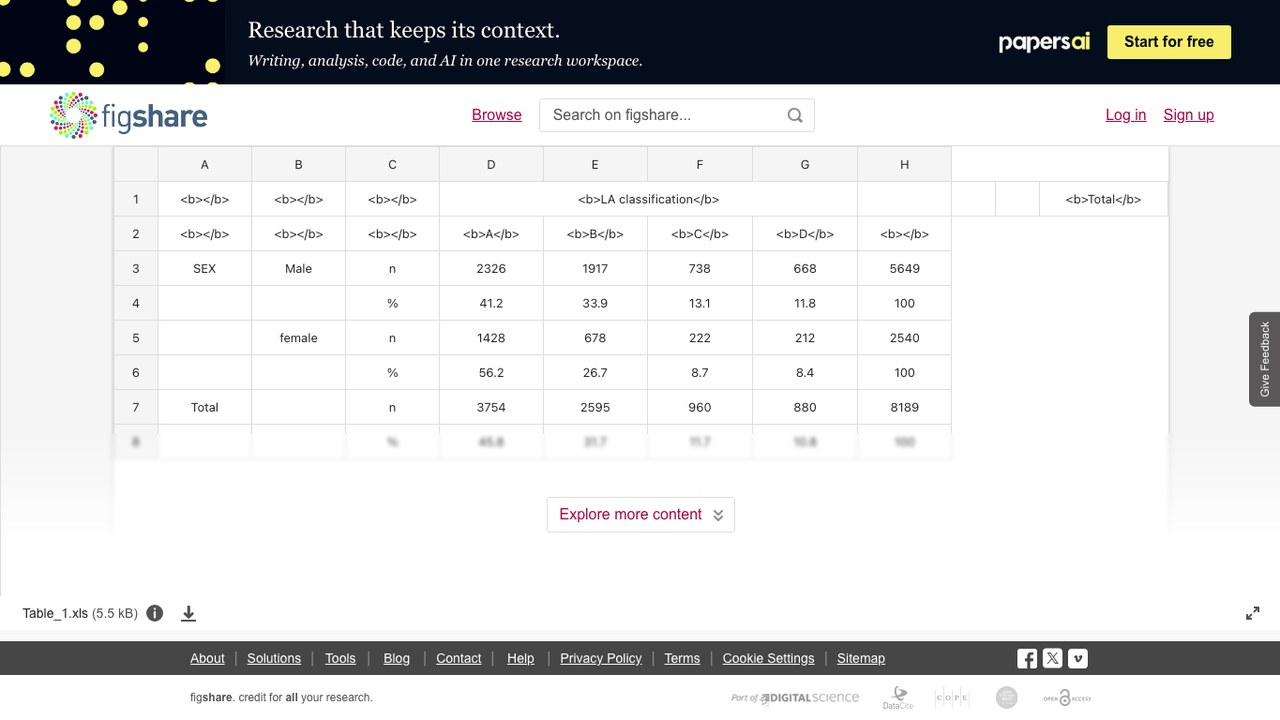Click the Log in link

tap(1126, 115)
